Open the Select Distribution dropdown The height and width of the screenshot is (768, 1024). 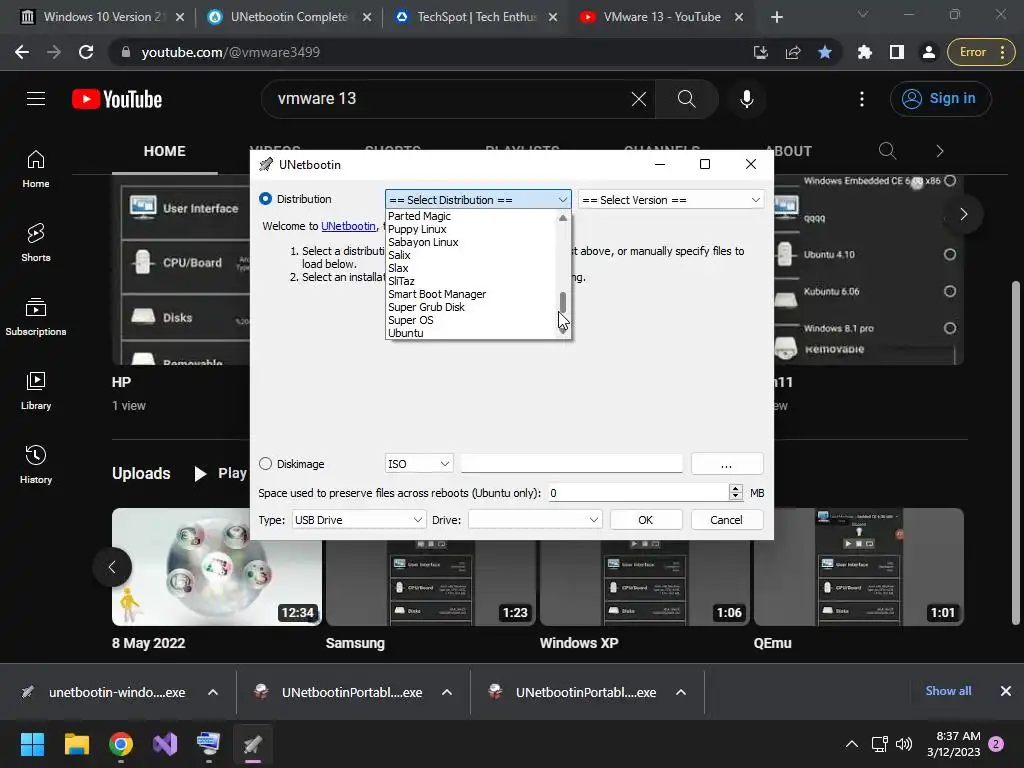pos(478,199)
